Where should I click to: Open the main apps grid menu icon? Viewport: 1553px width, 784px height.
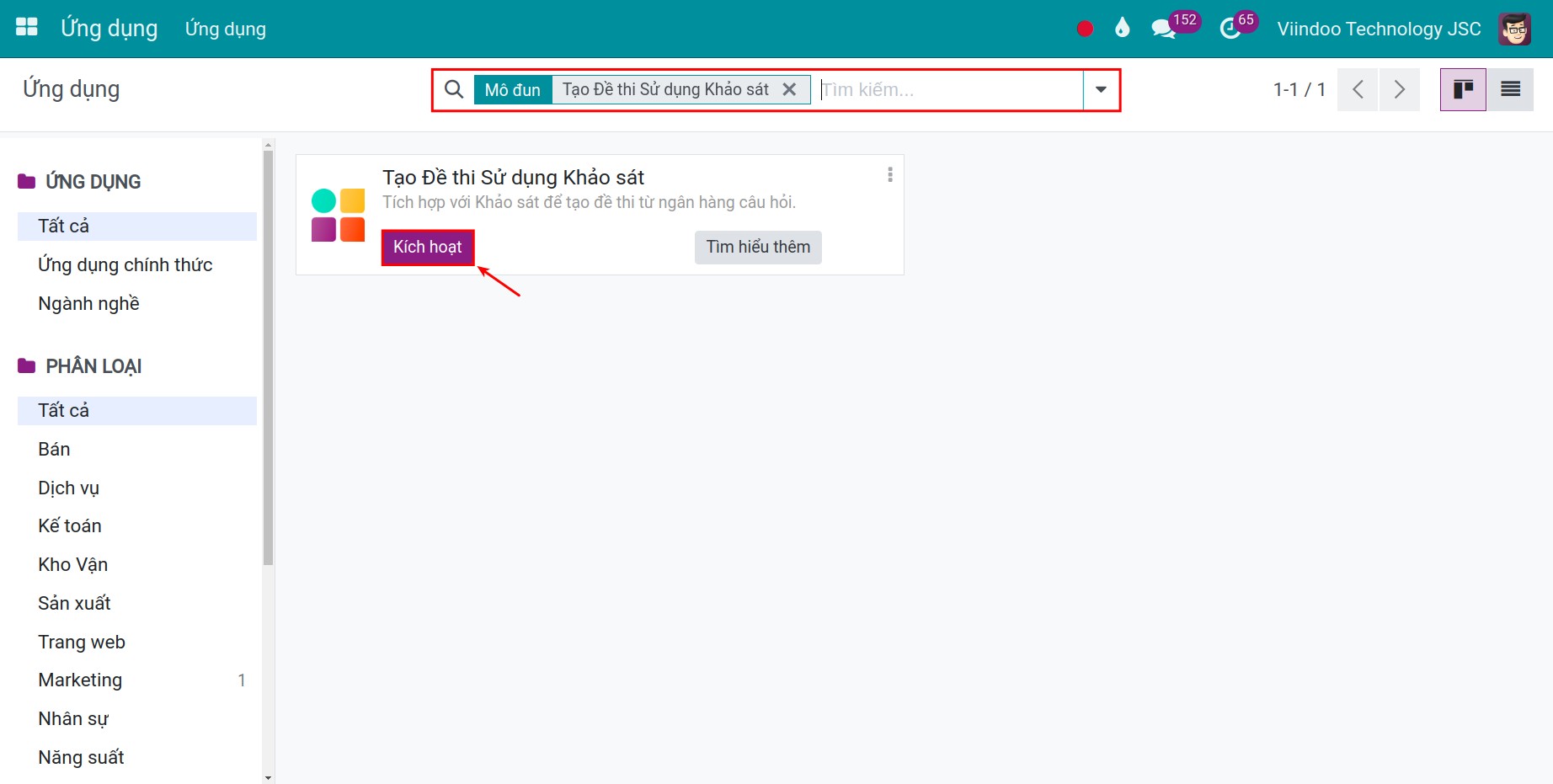tap(27, 27)
